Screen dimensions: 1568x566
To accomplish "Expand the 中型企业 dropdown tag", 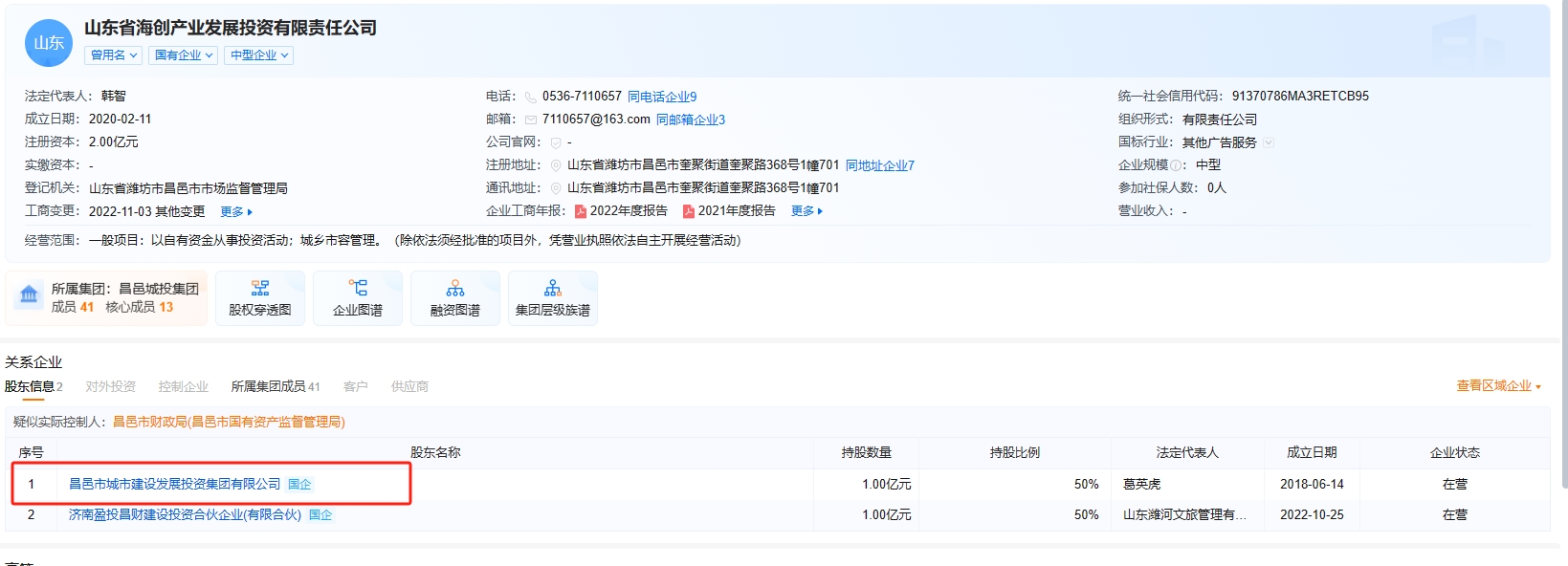I will (x=259, y=55).
